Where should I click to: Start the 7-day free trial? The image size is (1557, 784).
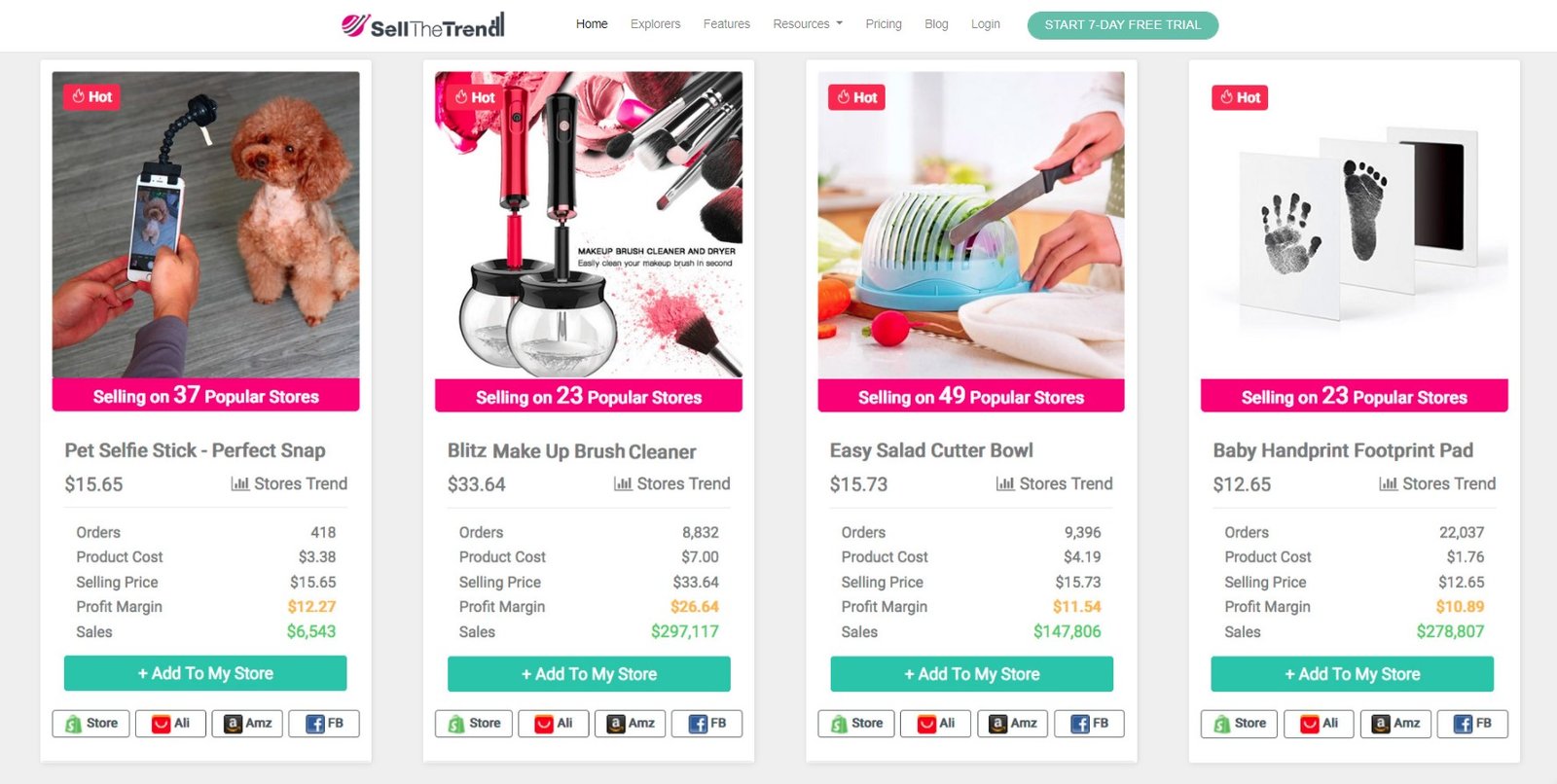point(1123,25)
